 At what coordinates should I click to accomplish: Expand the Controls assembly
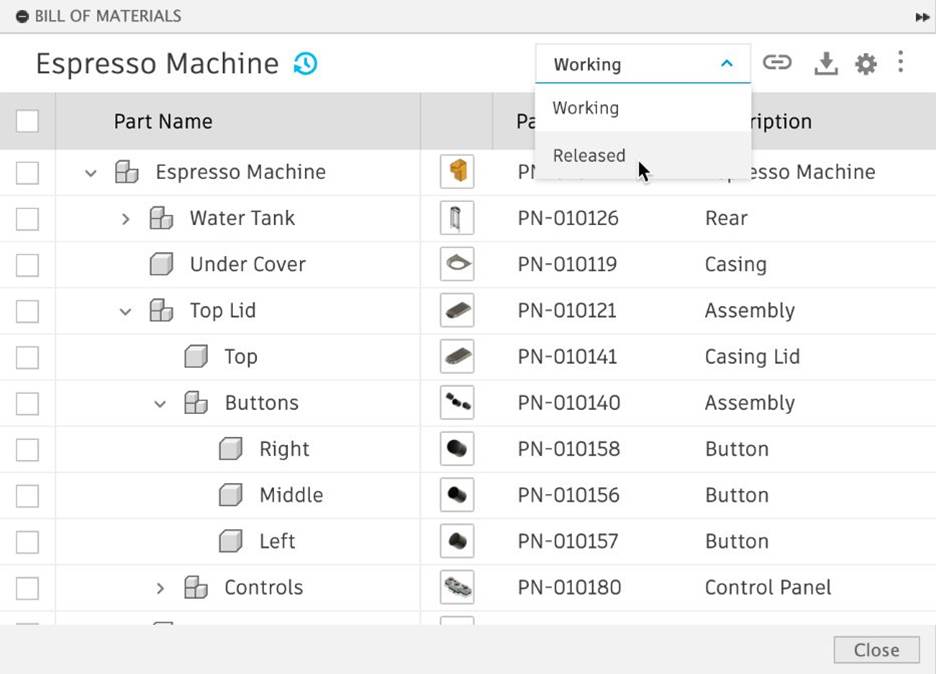[160, 587]
